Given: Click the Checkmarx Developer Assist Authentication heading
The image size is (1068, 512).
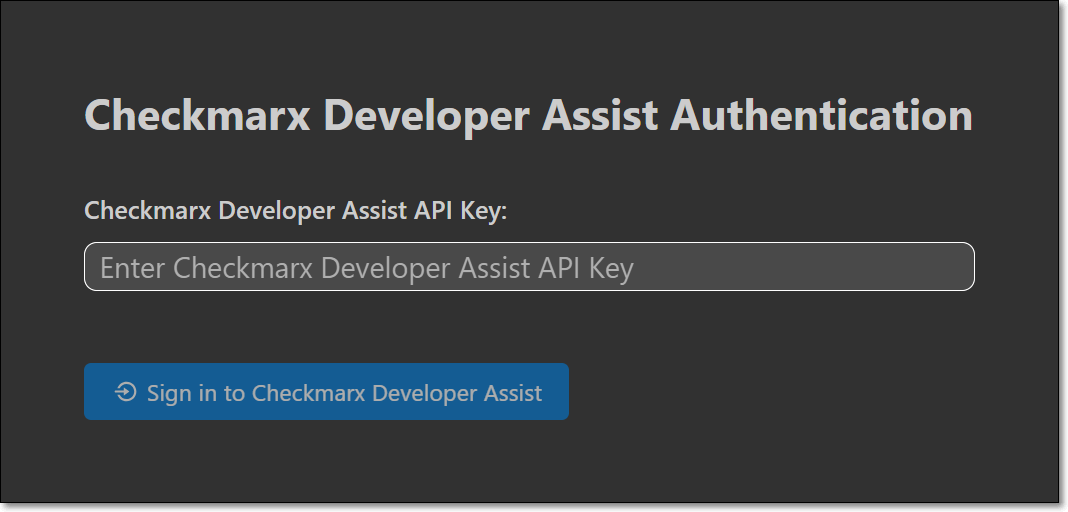Looking at the screenshot, I should pos(528,116).
